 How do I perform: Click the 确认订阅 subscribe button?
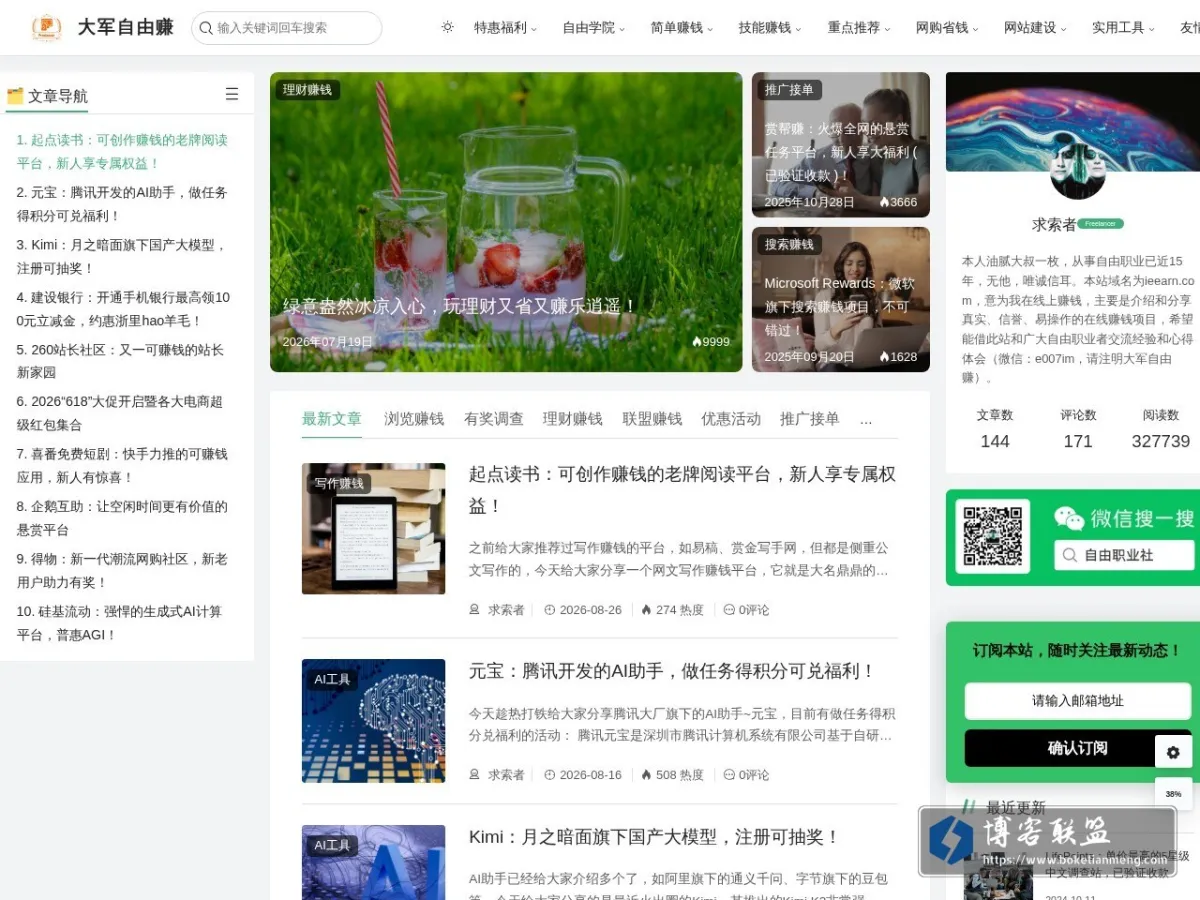(1077, 748)
